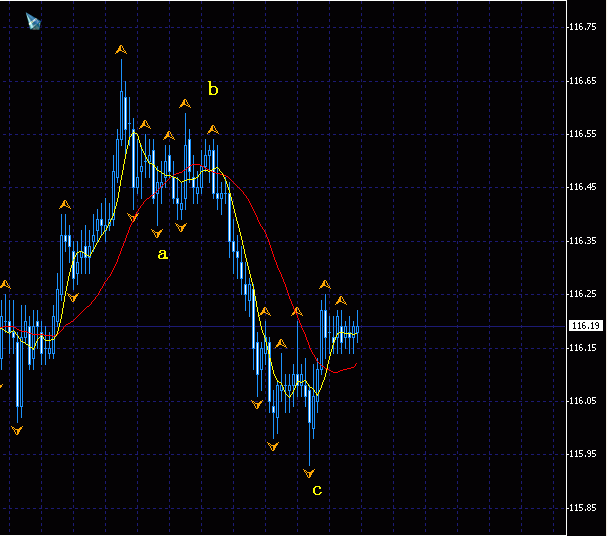
Task: Click the 116.15 price axis label
Action: [x=583, y=348]
